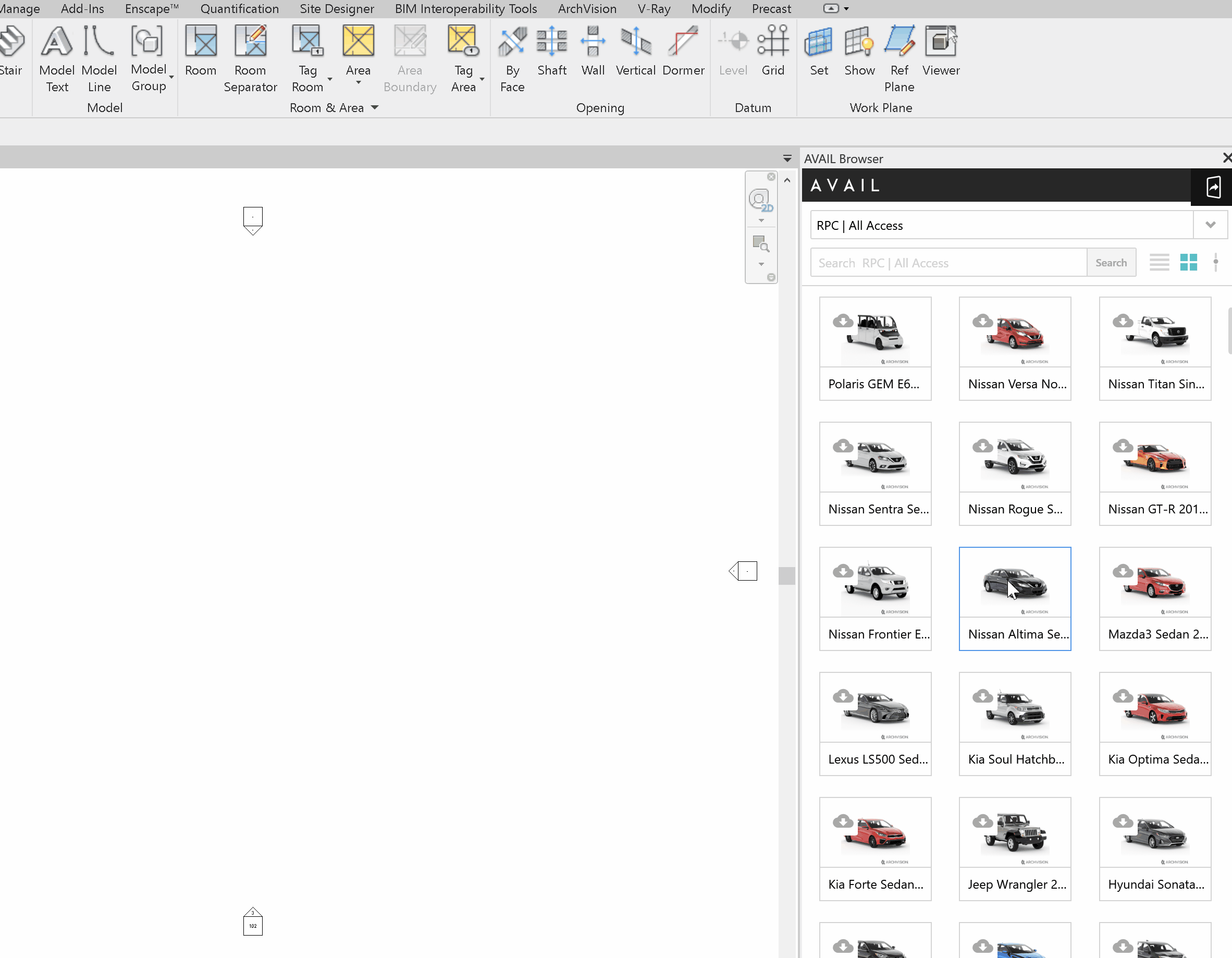Select the Vertical opening tool
This screenshot has width=1232, height=958.
pyautogui.click(x=636, y=51)
